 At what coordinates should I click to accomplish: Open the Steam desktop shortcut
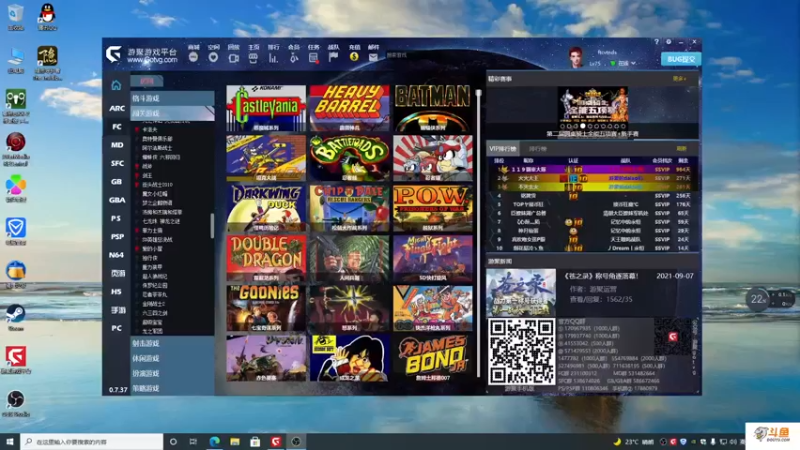pos(16,317)
